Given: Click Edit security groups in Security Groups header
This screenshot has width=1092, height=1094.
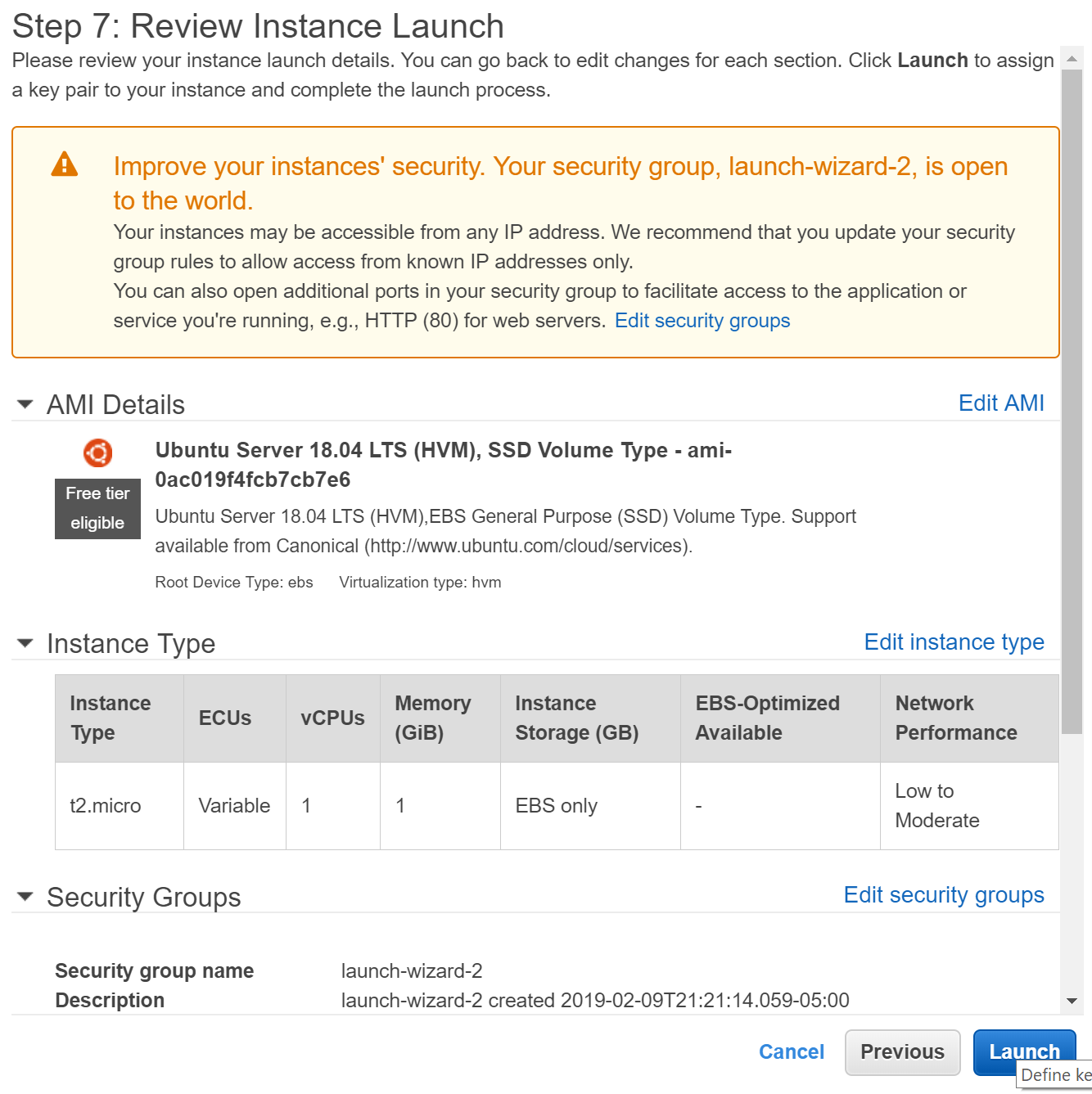Looking at the screenshot, I should [944, 895].
